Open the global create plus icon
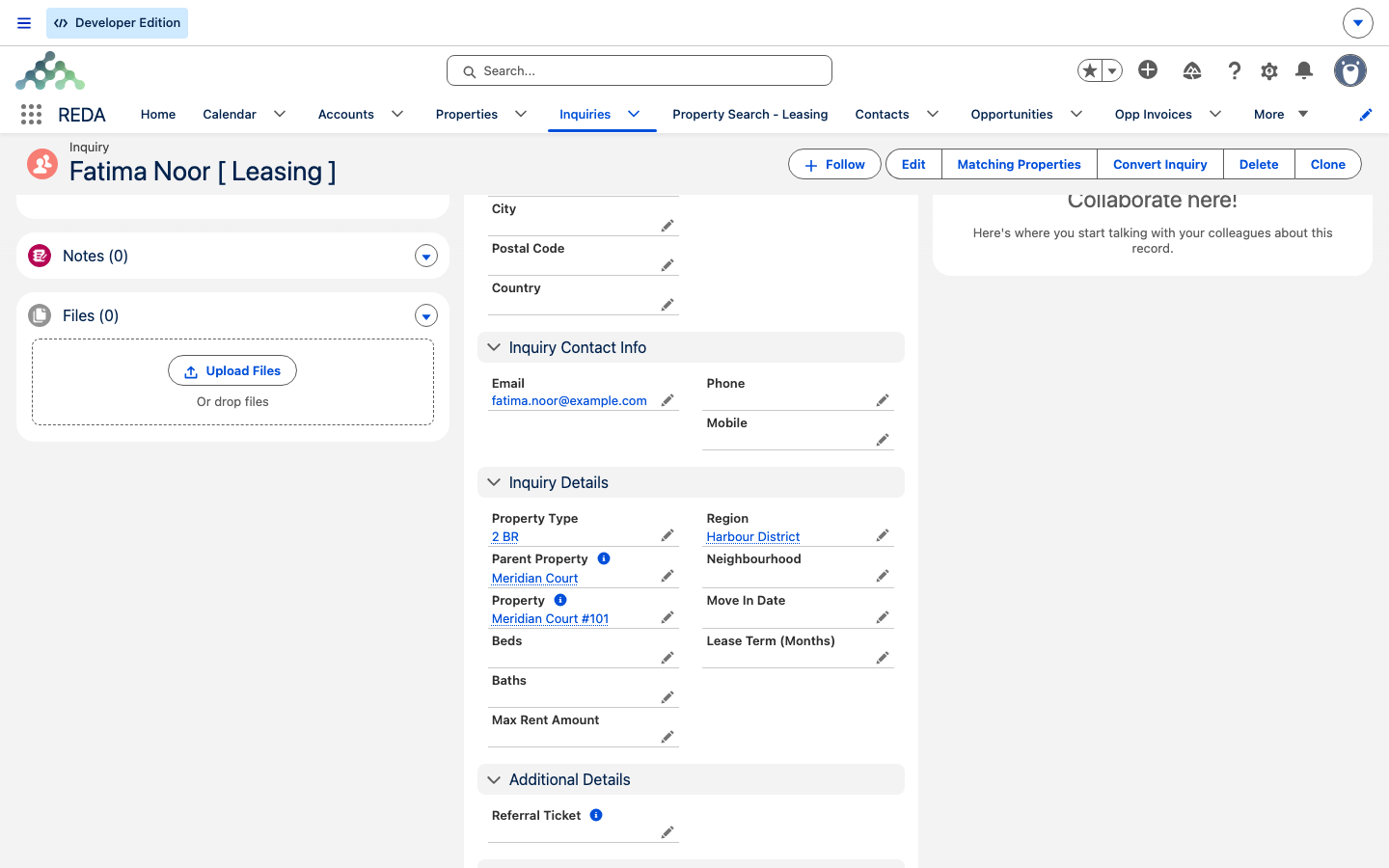Viewport: 1389px width, 868px height. pos(1148,69)
